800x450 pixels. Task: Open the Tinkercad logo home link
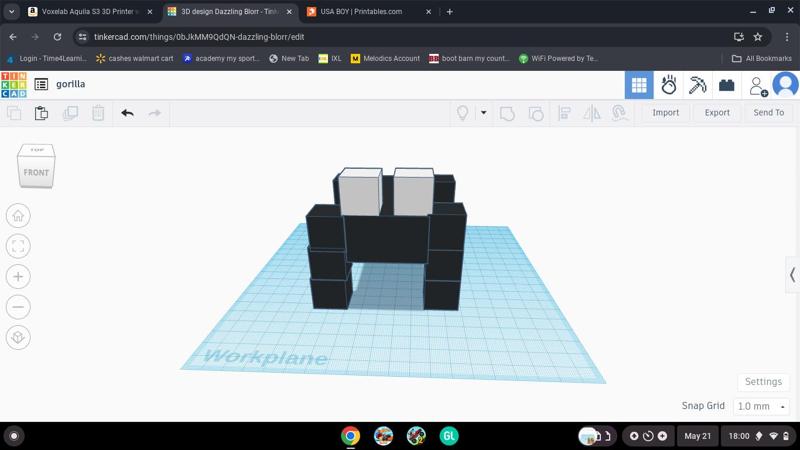[x=14, y=85]
